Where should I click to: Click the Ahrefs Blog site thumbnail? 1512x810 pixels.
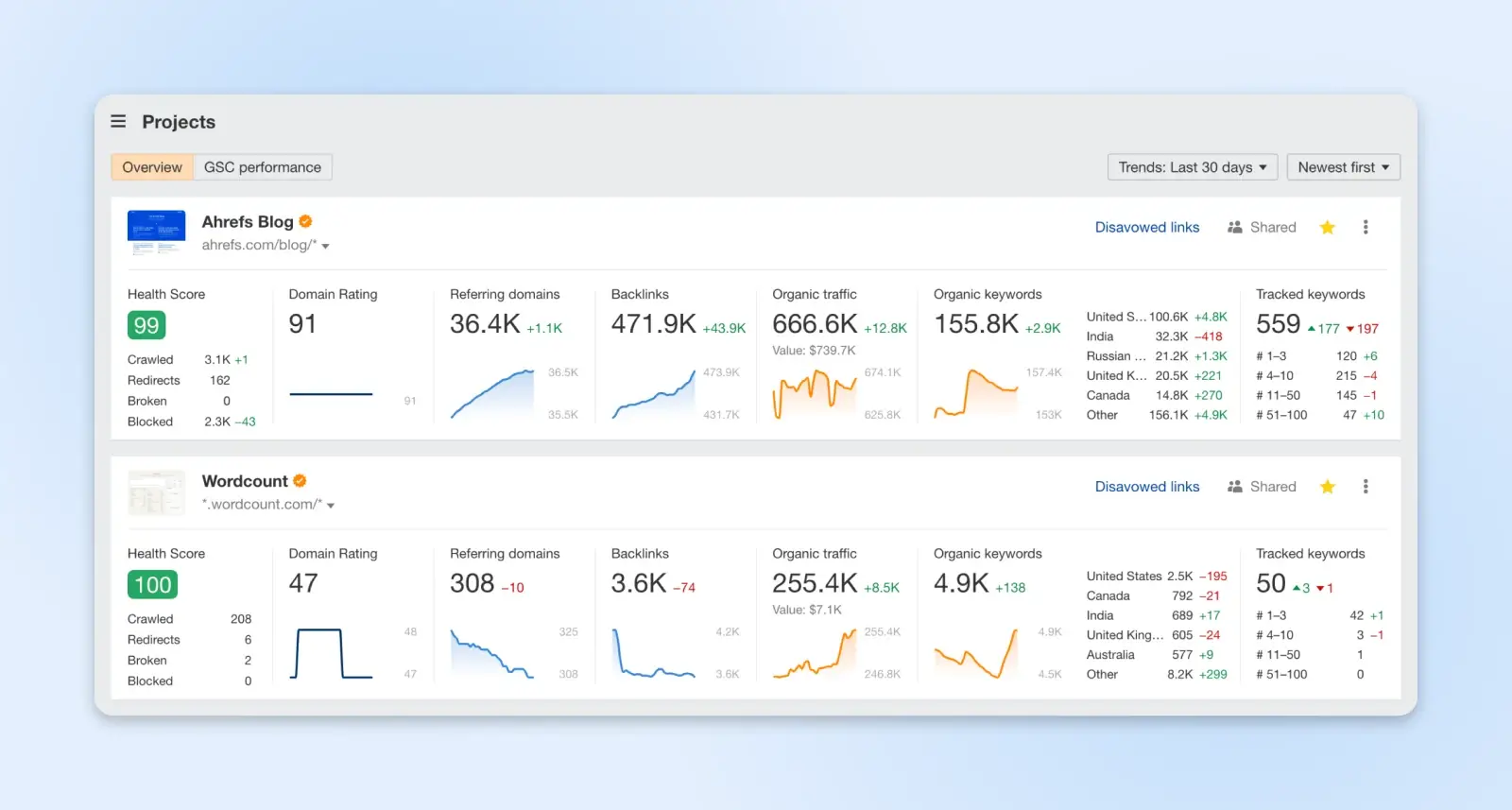(x=156, y=233)
